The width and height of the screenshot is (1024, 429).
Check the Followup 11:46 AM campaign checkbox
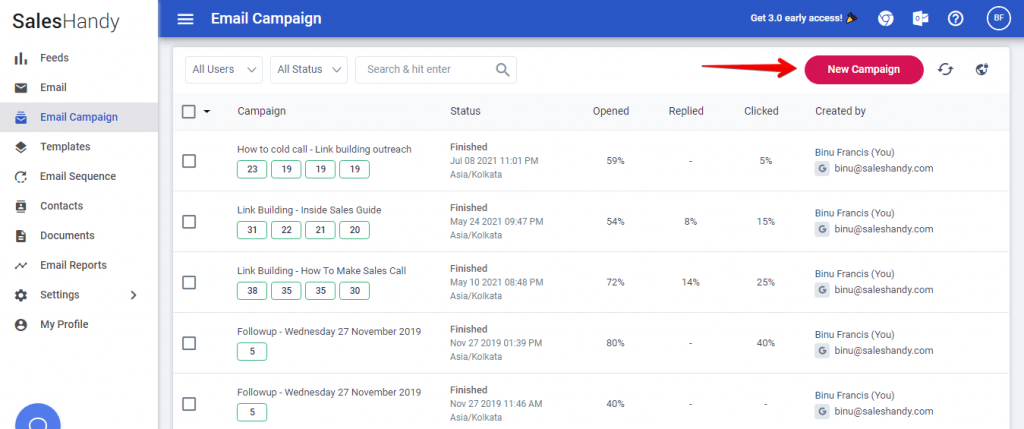pos(189,404)
